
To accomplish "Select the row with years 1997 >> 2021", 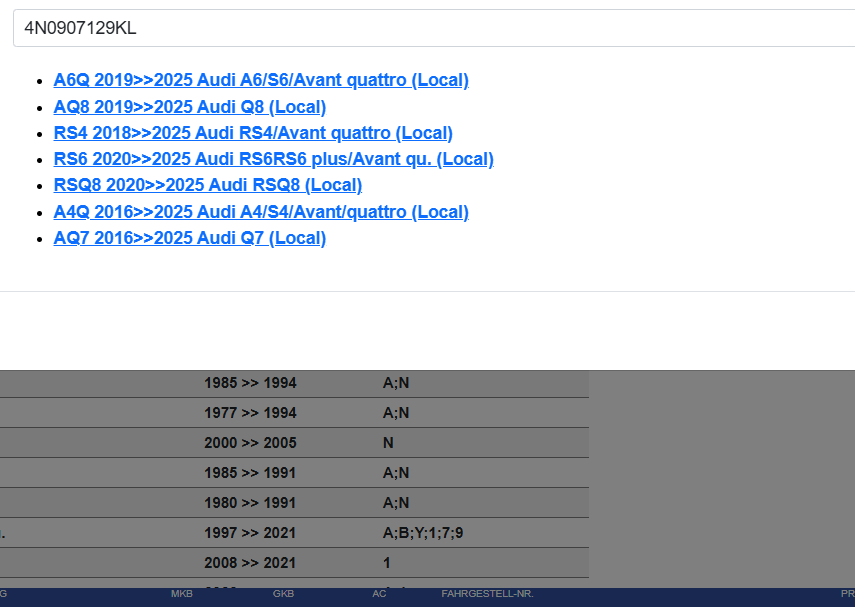I will [x=250, y=533].
